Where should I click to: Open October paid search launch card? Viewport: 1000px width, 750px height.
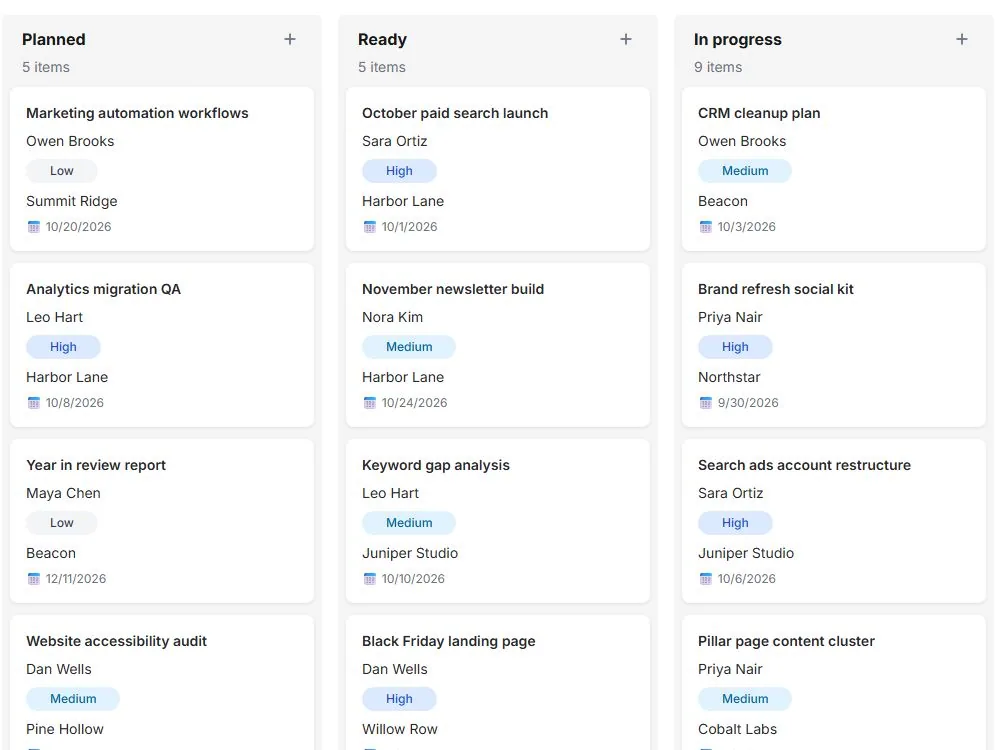tap(498, 169)
